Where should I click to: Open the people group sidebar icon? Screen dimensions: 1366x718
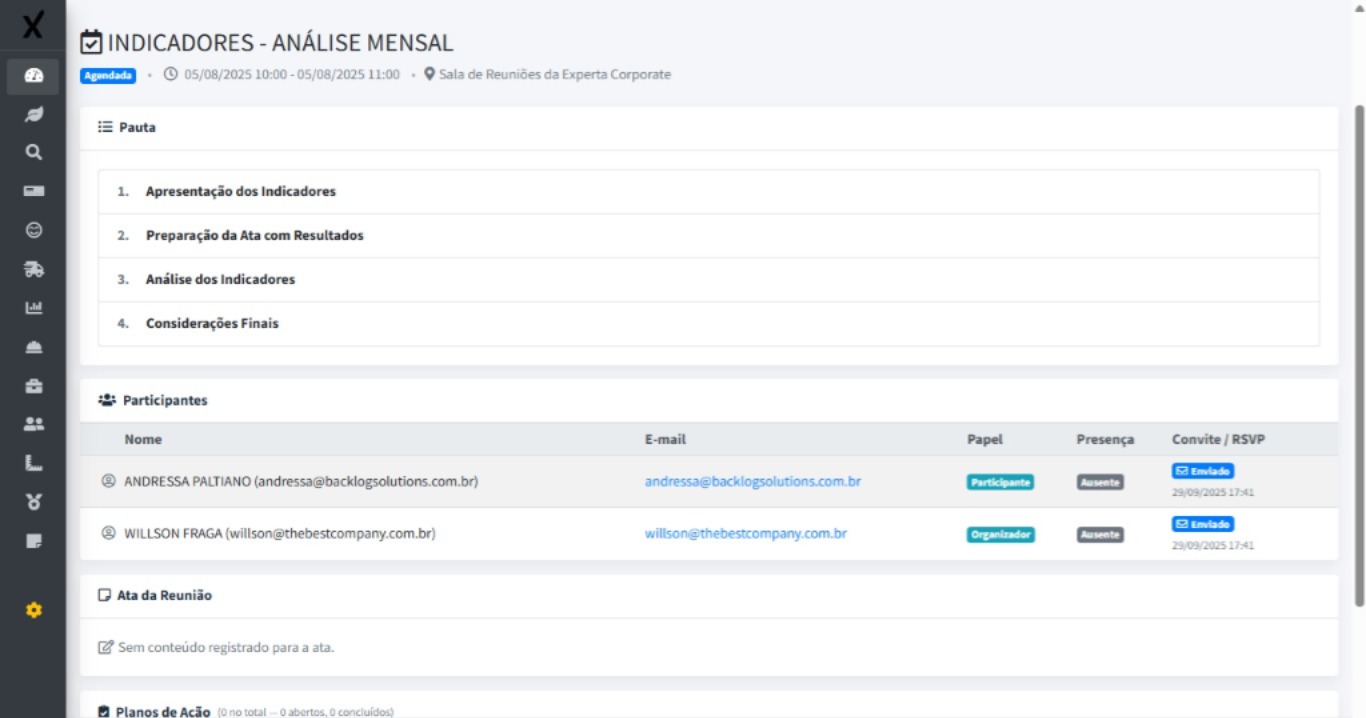pyautogui.click(x=33, y=424)
